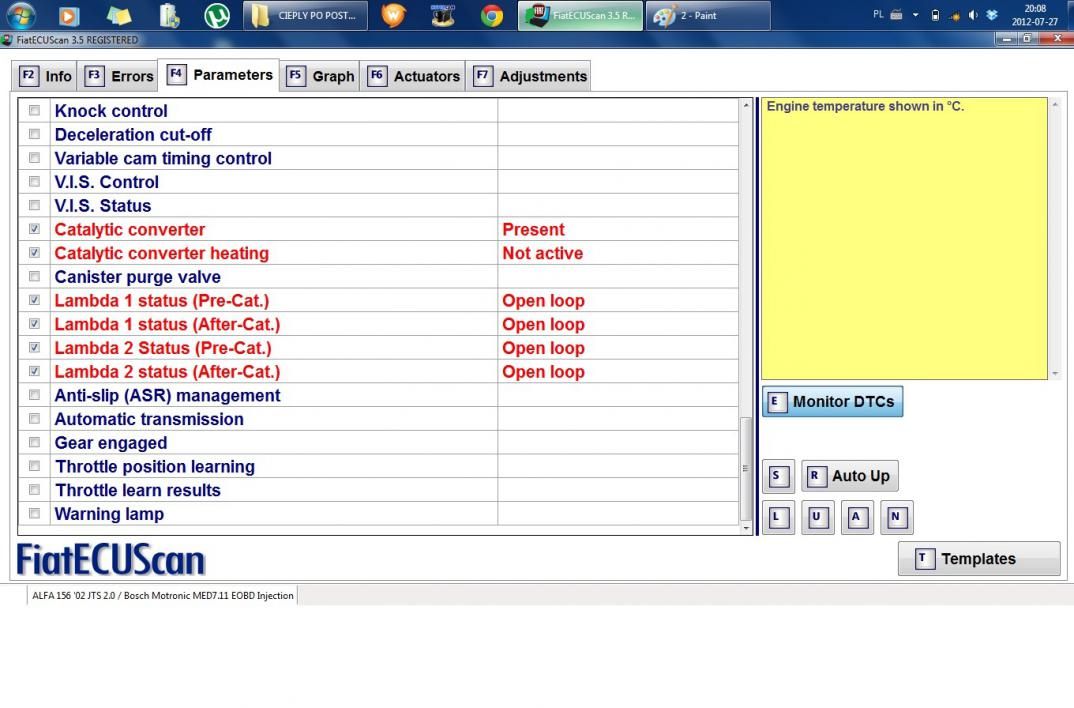The image size is (1074, 708).
Task: Click the Throttle position learning label
Action: 155,467
